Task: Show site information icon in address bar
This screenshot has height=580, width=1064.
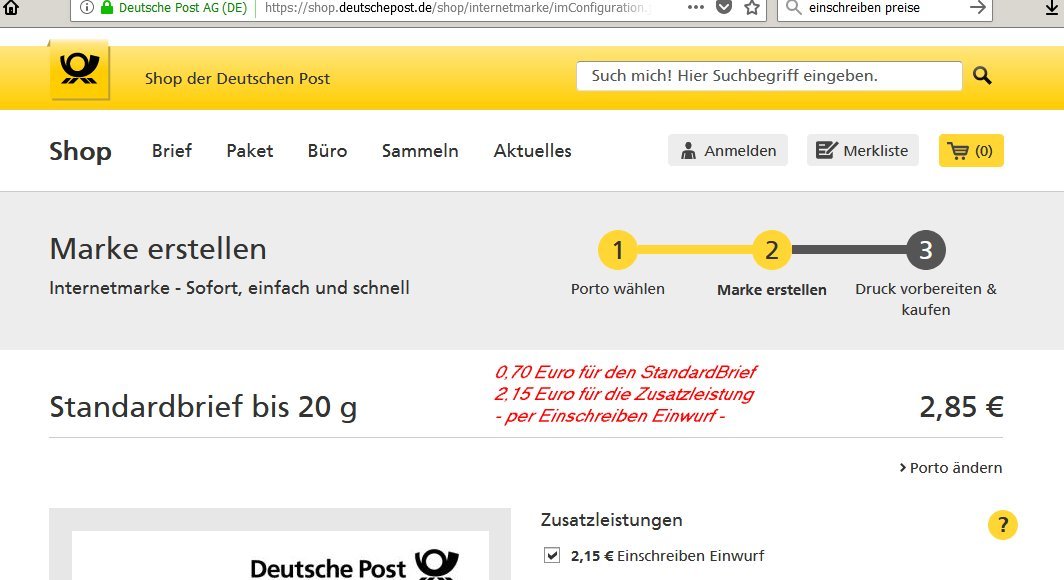Action: tap(87, 8)
